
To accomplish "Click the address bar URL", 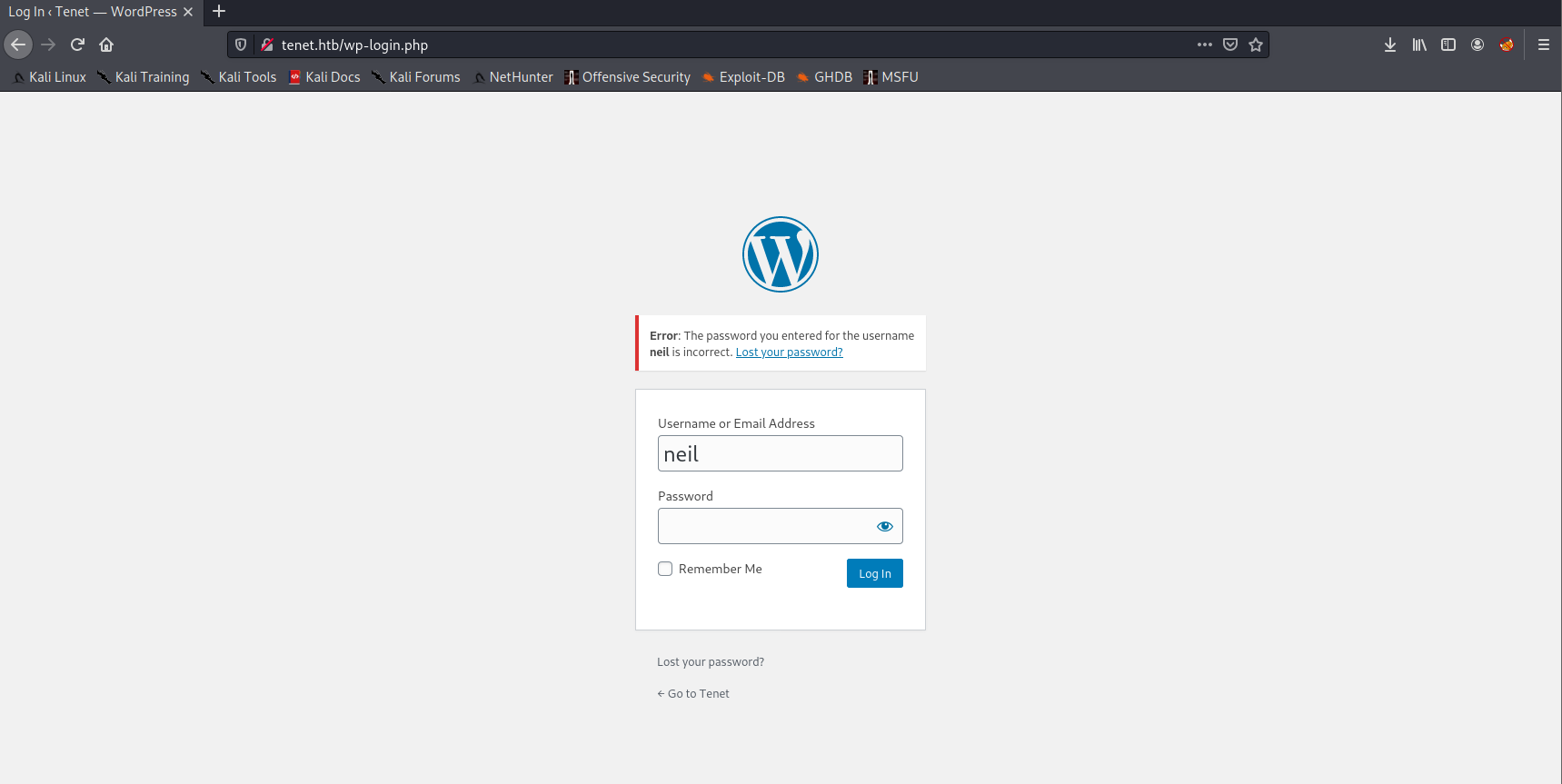I will click(354, 45).
